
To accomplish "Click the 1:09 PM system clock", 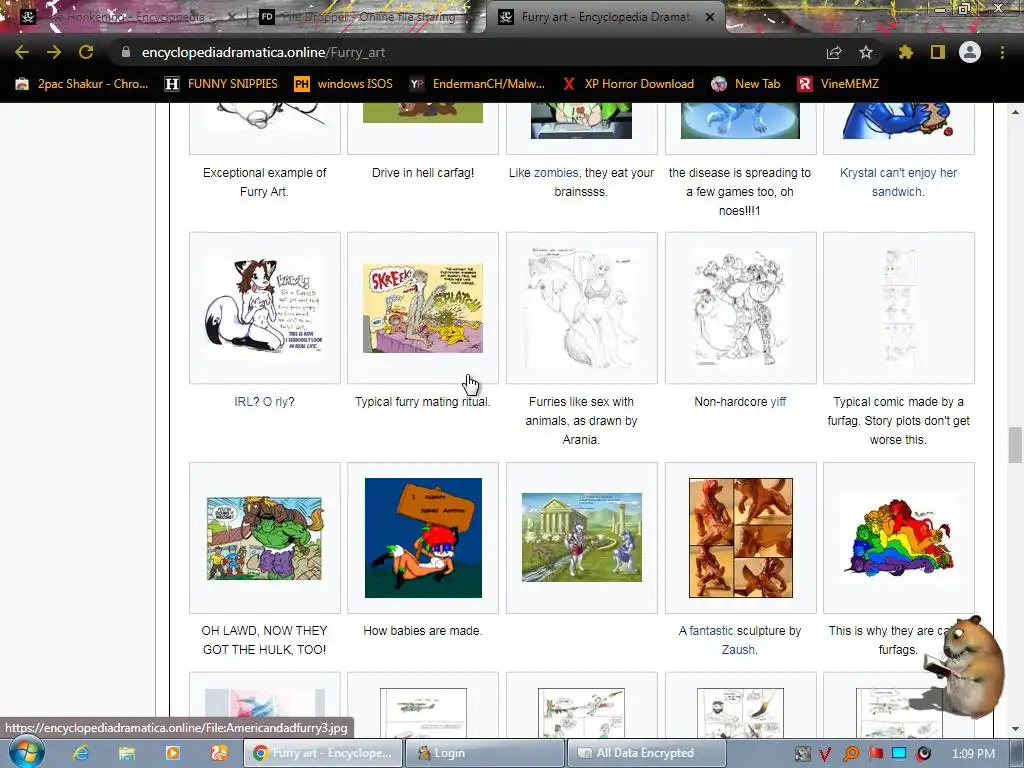I will (x=973, y=754).
